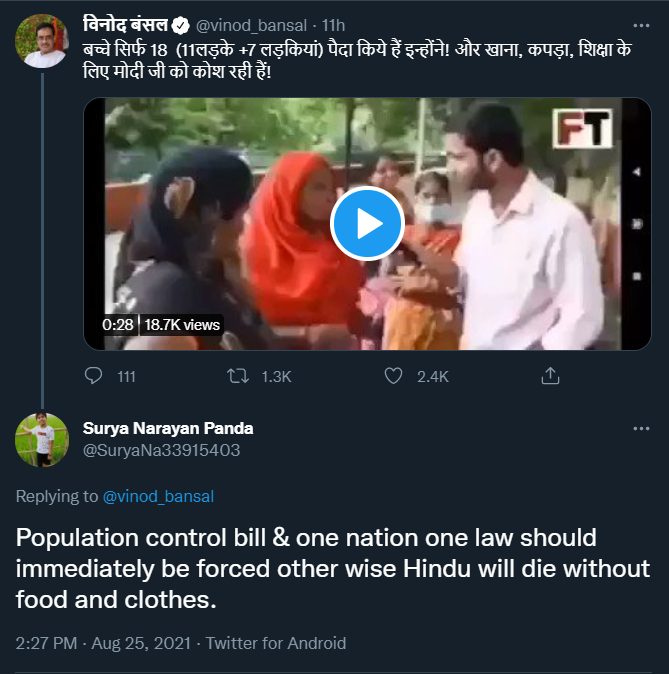Screen dimensions: 669x674
Task: Click the Twitter for Android source link
Action: click(276, 643)
